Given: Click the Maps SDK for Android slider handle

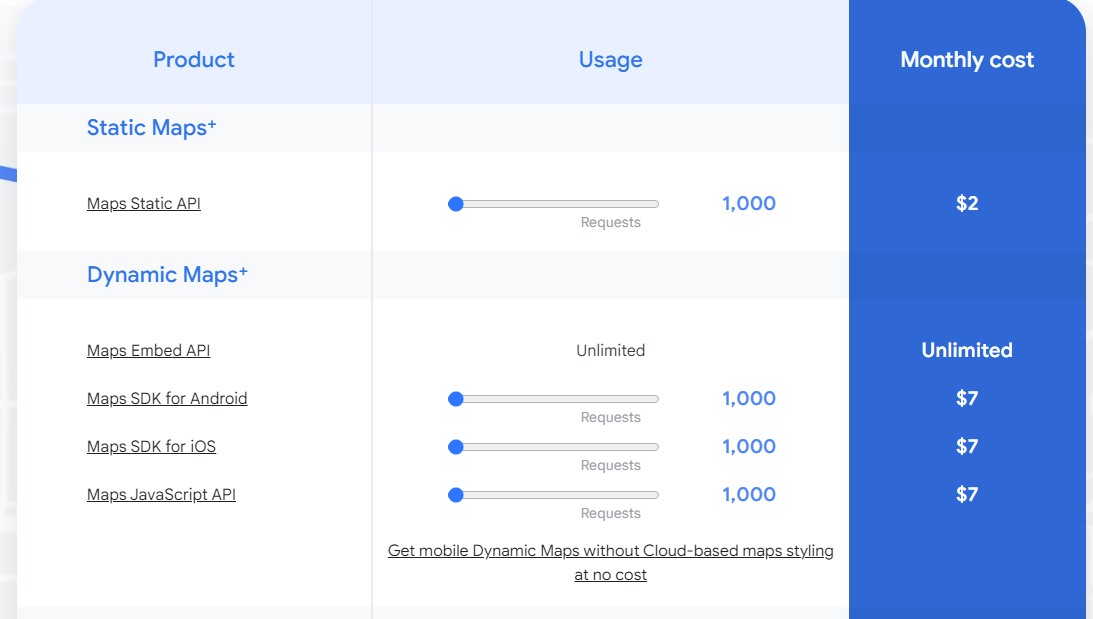Looking at the screenshot, I should (456, 399).
